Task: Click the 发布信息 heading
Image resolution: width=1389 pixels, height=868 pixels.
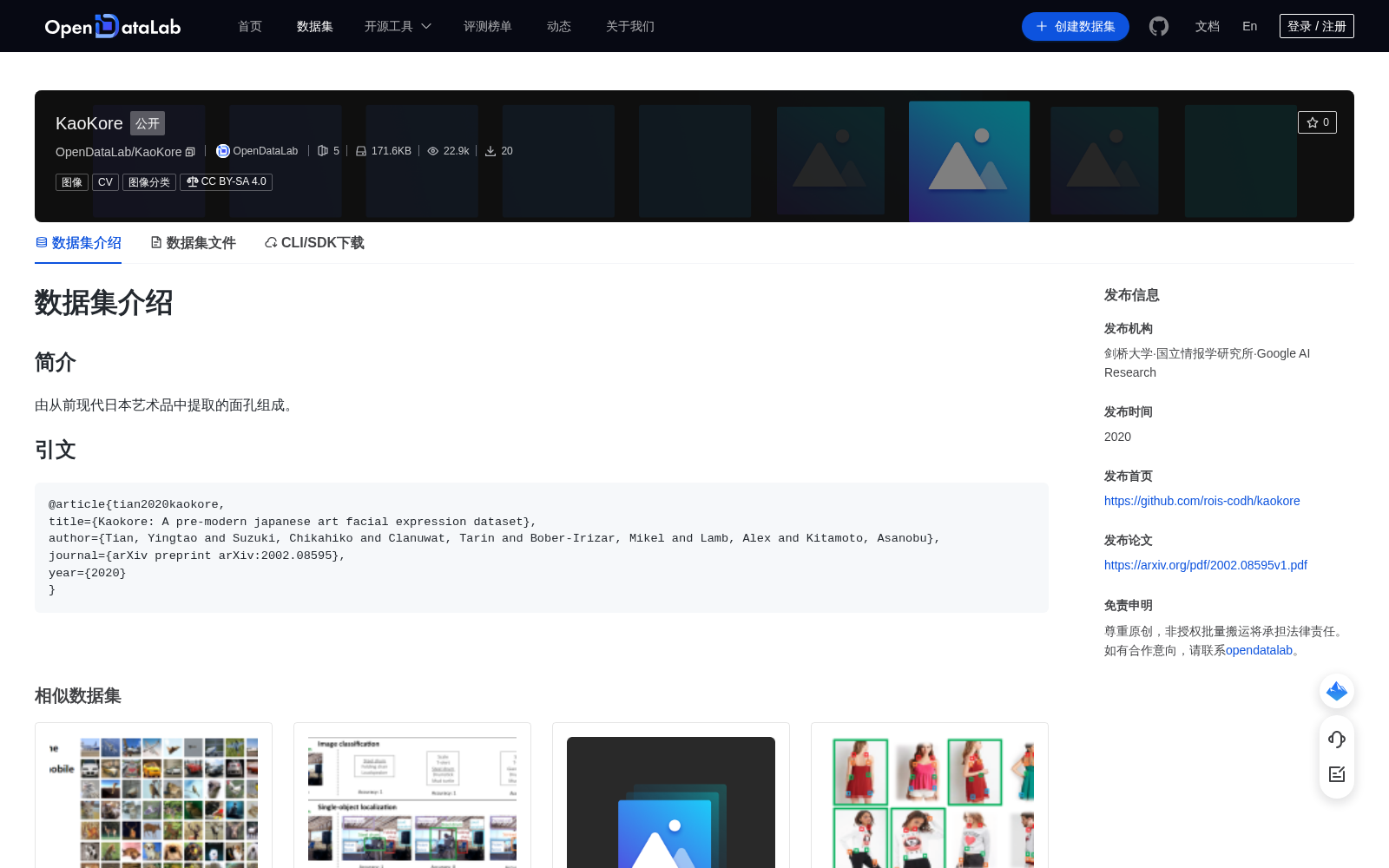Action: point(1132,295)
